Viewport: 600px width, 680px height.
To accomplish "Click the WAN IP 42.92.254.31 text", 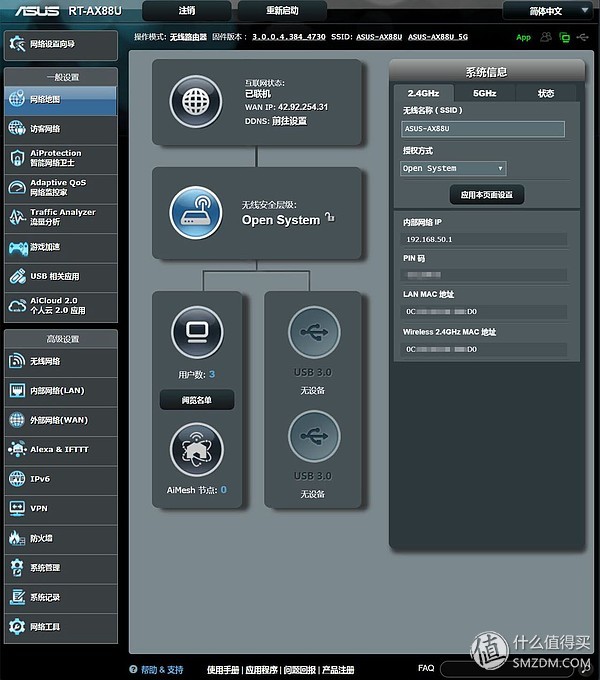I will [303, 107].
